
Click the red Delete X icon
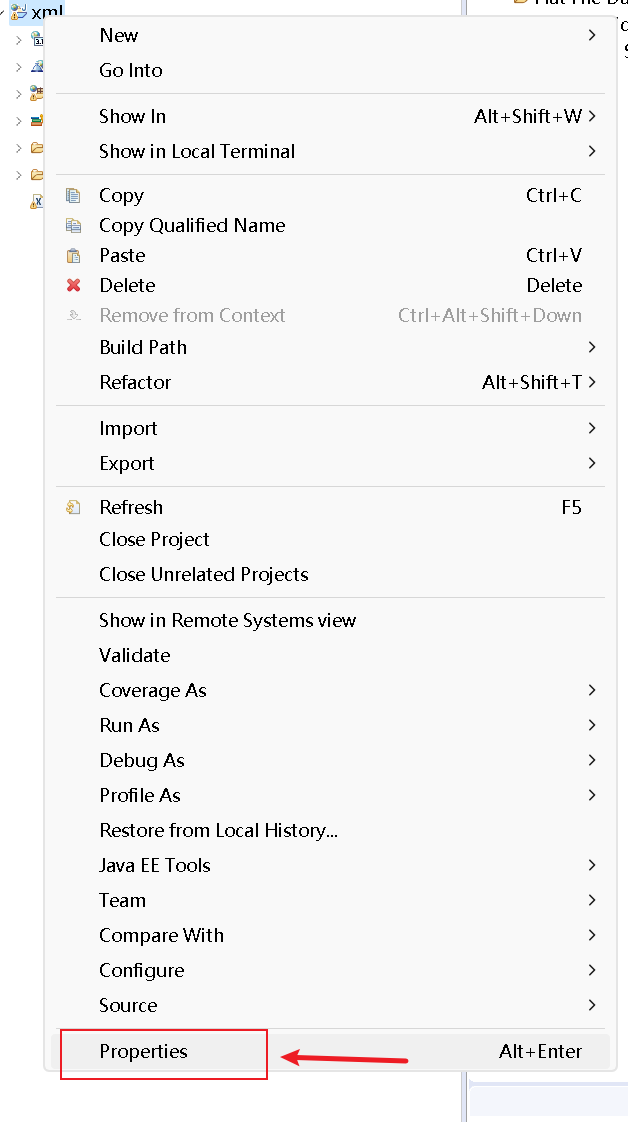click(73, 286)
